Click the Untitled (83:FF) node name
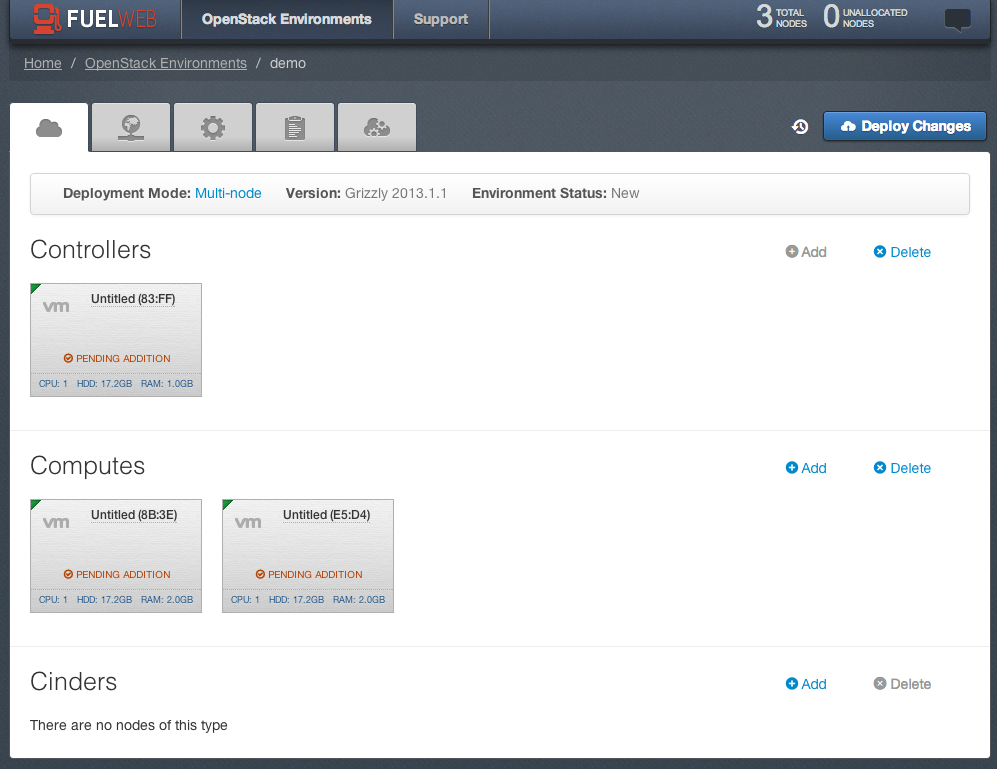Image resolution: width=997 pixels, height=769 pixels. [133, 299]
